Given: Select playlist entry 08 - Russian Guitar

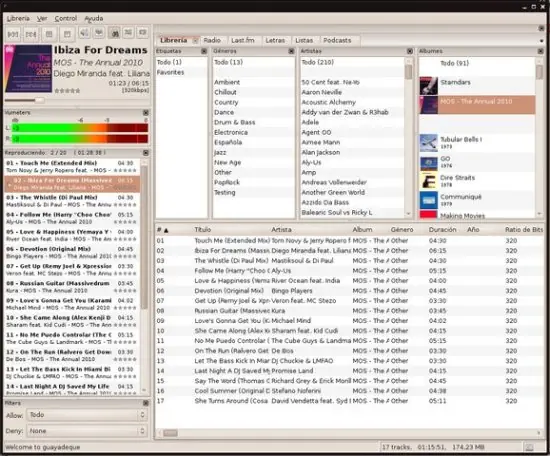Looking at the screenshot, I should pos(72,287).
